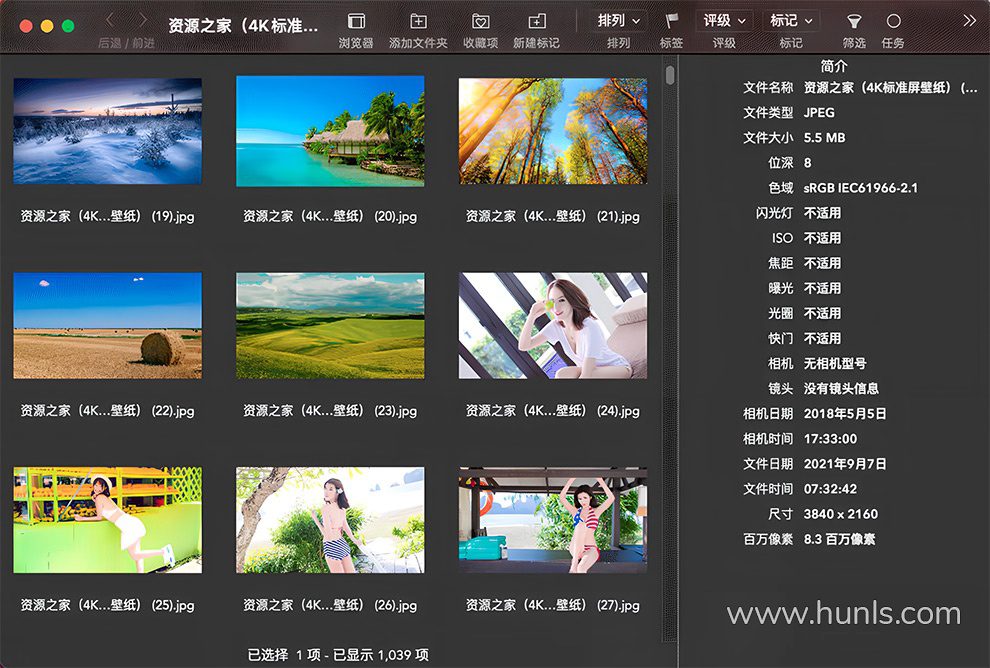
Task: Select the hay bale field thumbnail (22).jpg
Action: (x=107, y=326)
